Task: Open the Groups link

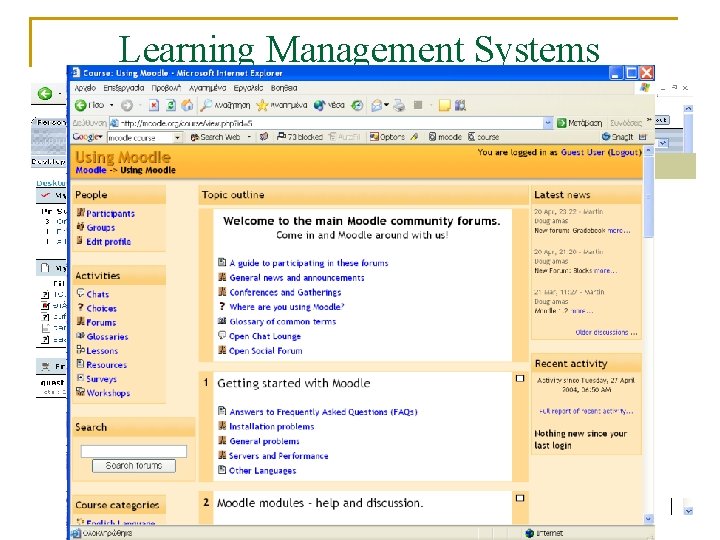Action: click(101, 227)
